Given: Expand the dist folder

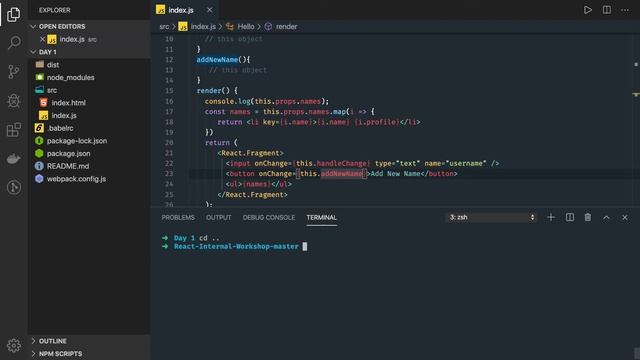Looking at the screenshot, I should tap(53, 64).
